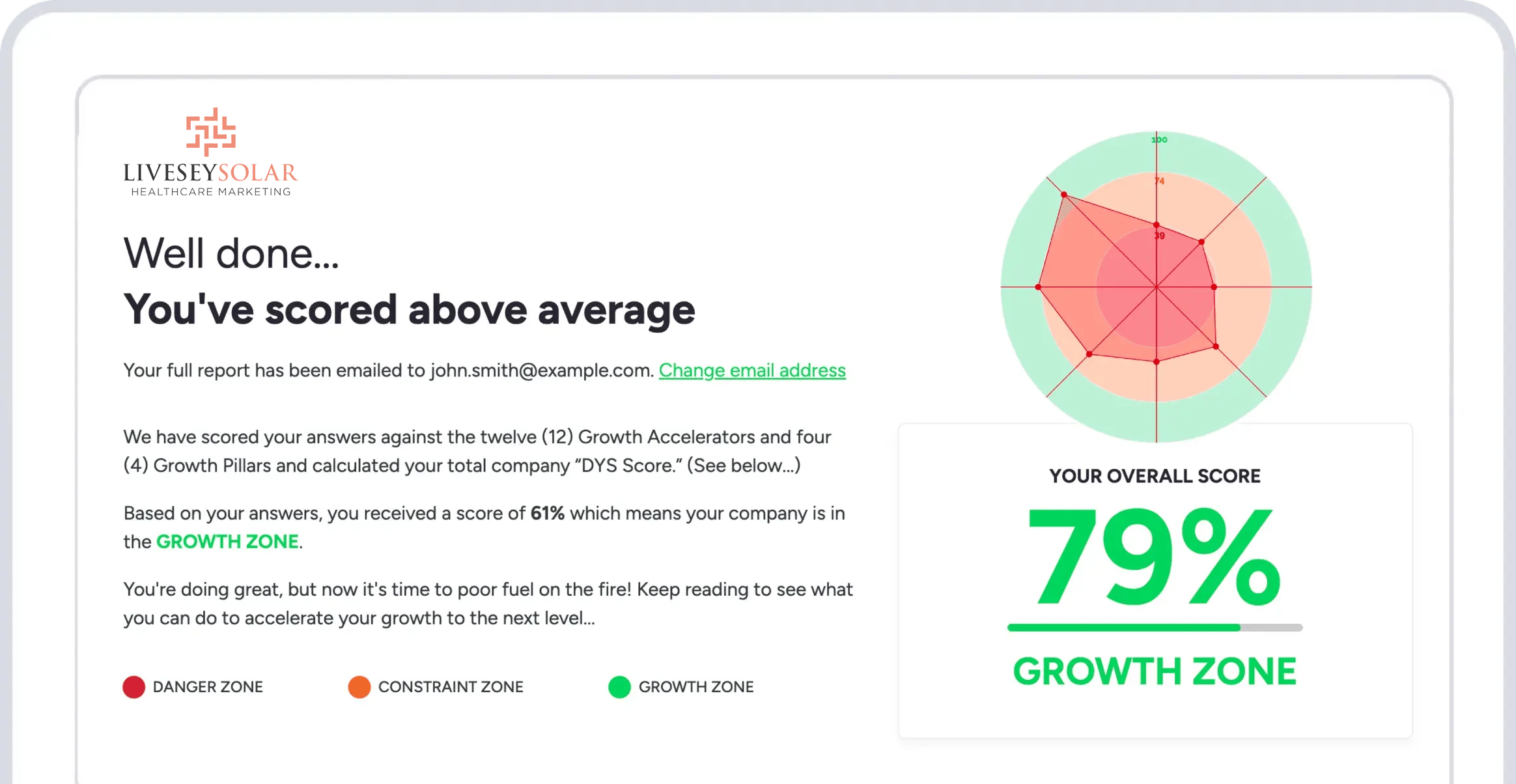Viewport: 1516px width, 784px height.
Task: Select the Danger Zone legend label
Action: pos(208,687)
